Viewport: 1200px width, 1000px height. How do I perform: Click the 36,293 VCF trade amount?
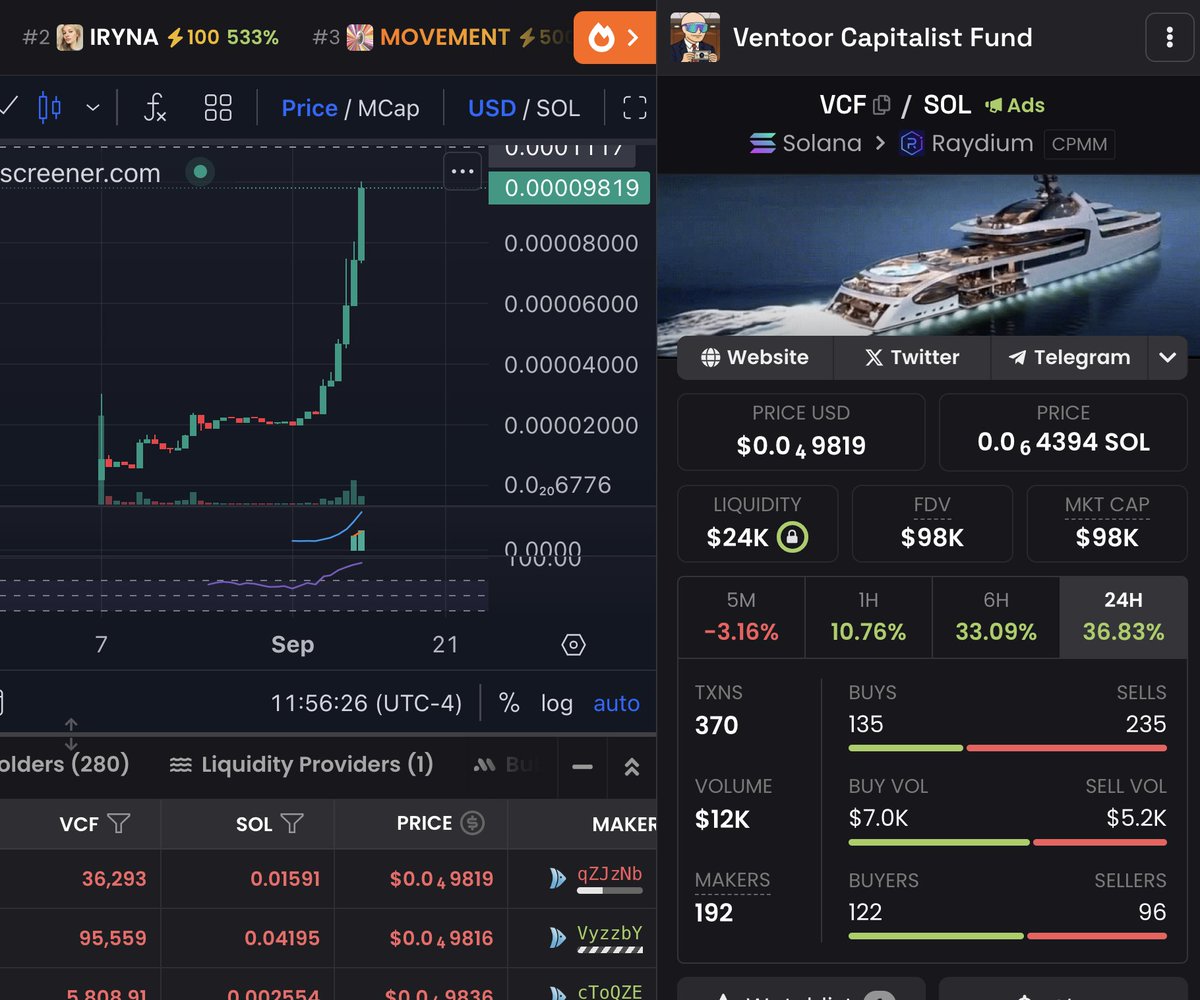(114, 879)
